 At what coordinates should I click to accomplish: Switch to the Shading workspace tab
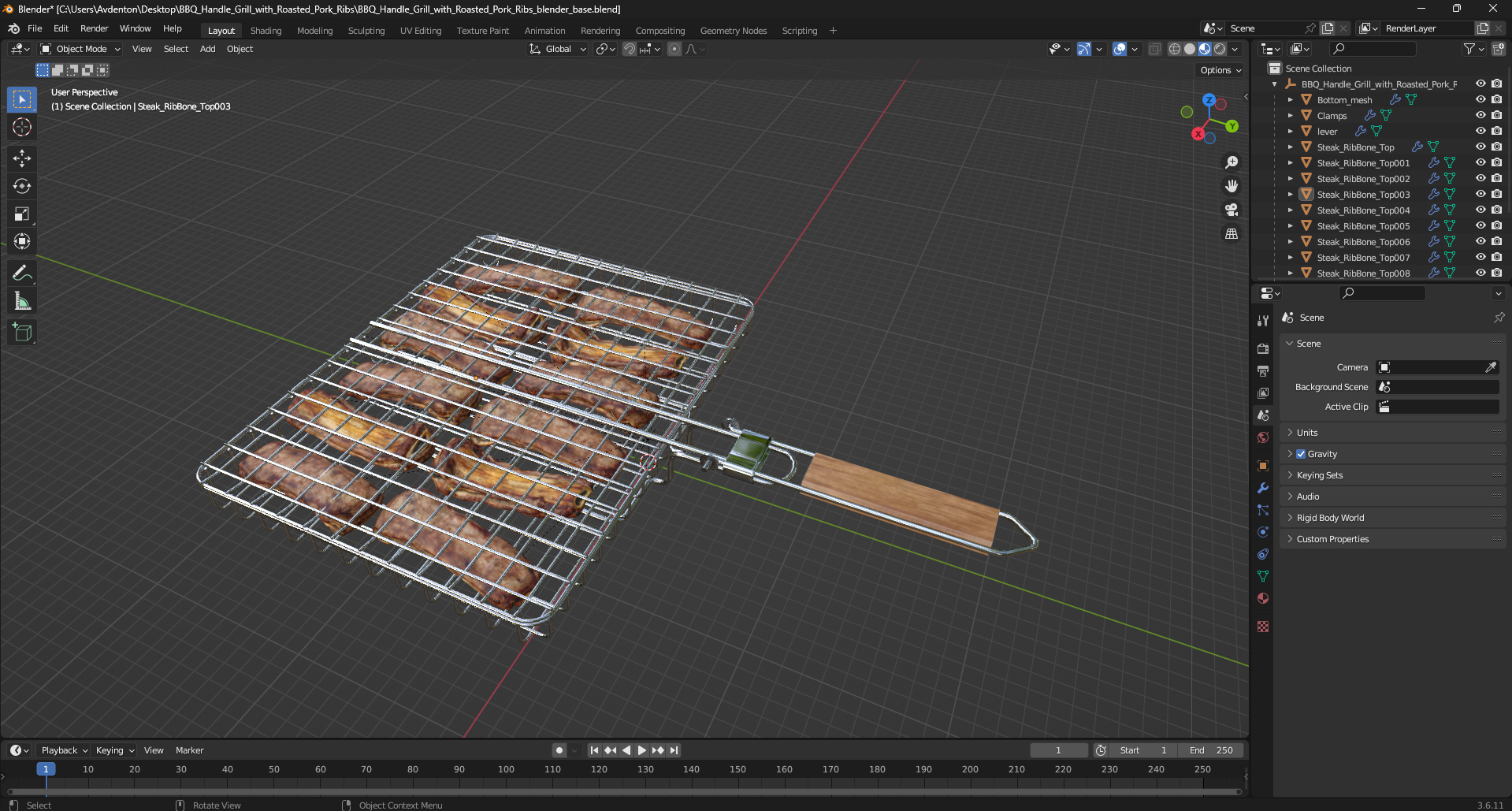(266, 31)
